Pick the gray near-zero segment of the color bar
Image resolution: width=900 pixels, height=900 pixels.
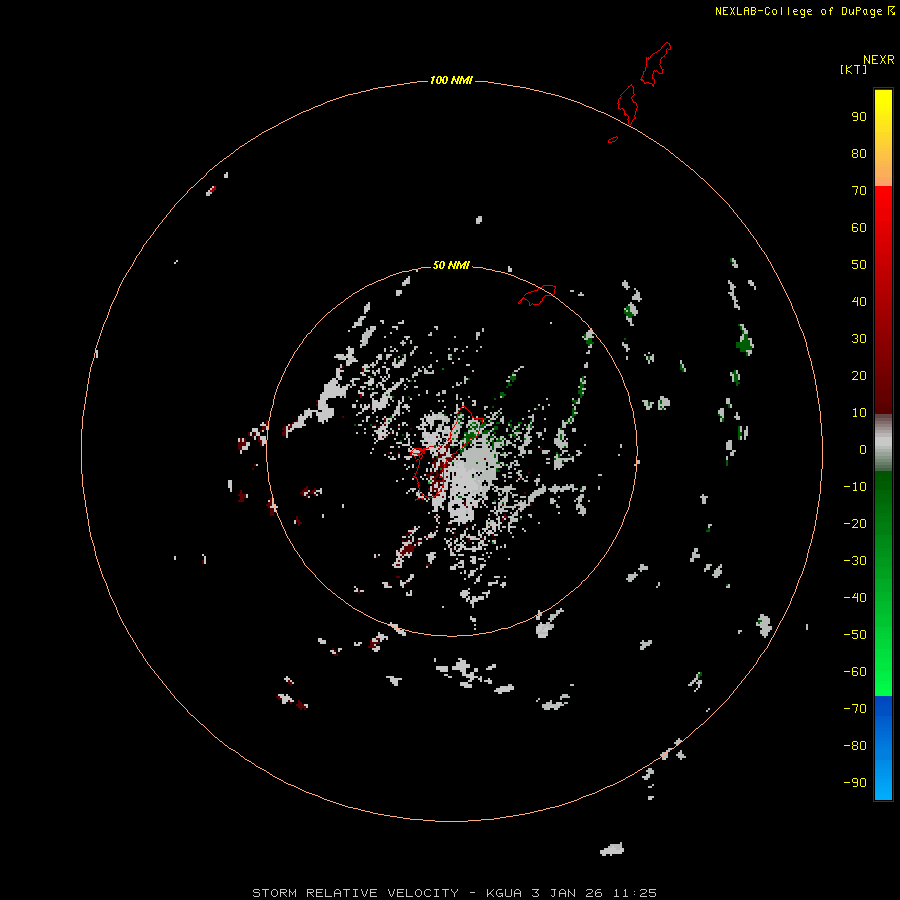[883, 443]
